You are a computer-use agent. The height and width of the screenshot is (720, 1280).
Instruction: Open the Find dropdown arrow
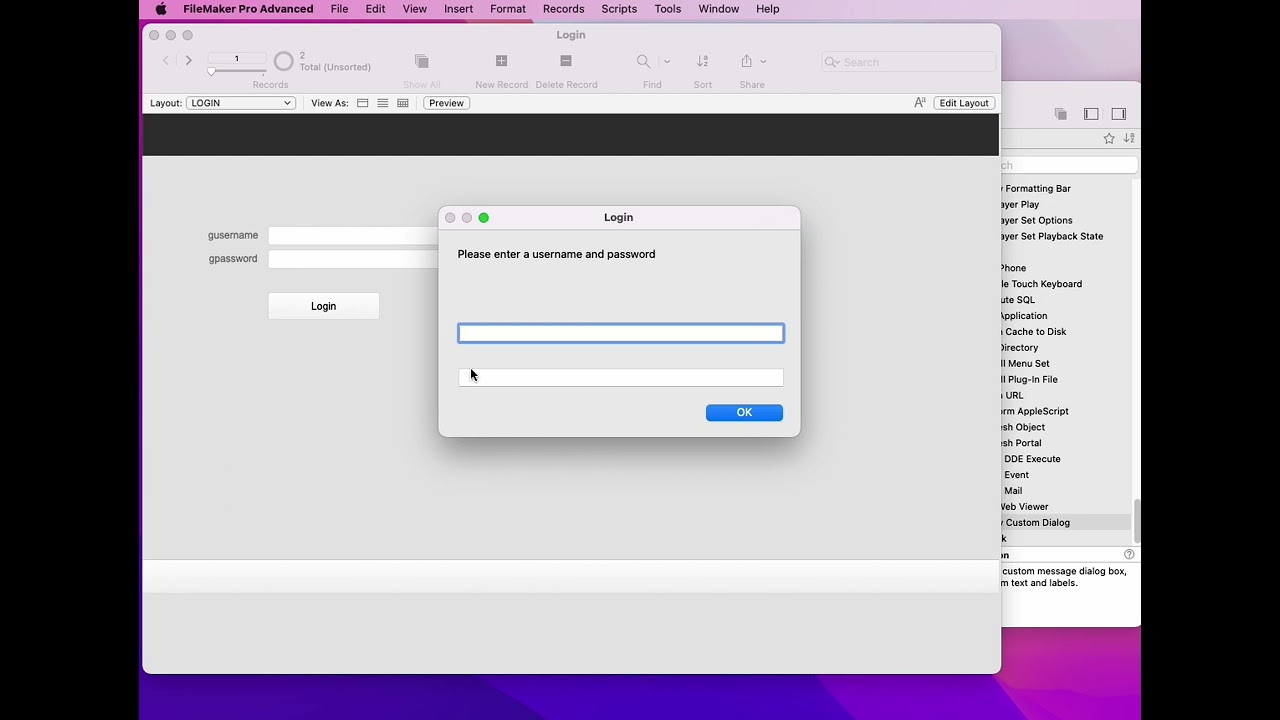(x=667, y=62)
